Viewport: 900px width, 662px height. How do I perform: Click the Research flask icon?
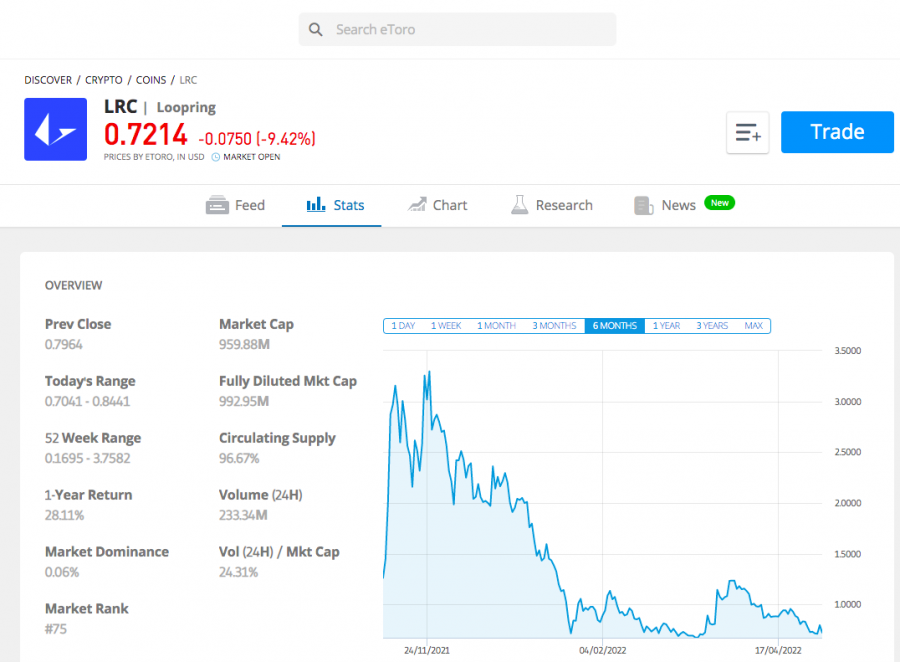coord(519,204)
